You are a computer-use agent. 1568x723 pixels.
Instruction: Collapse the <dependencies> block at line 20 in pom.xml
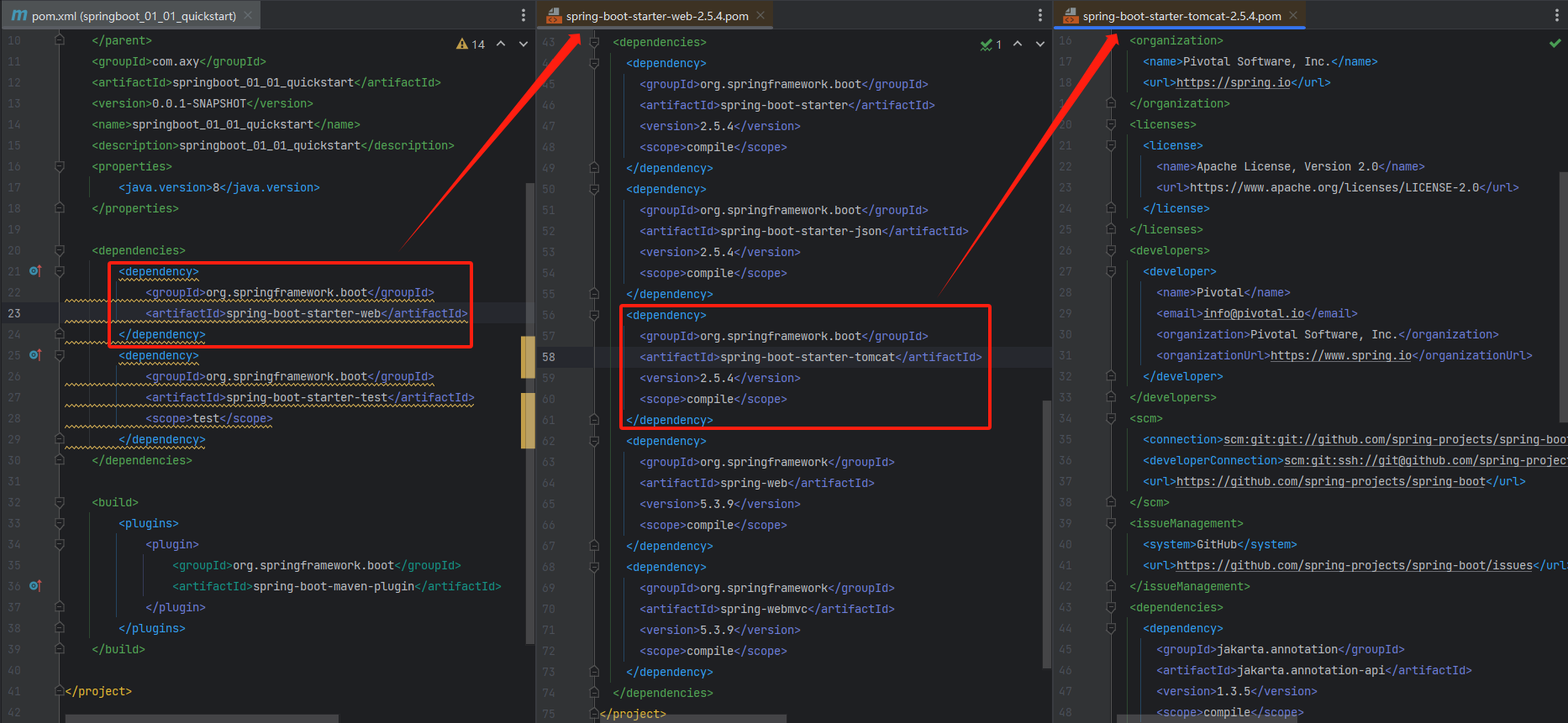pyautogui.click(x=60, y=250)
